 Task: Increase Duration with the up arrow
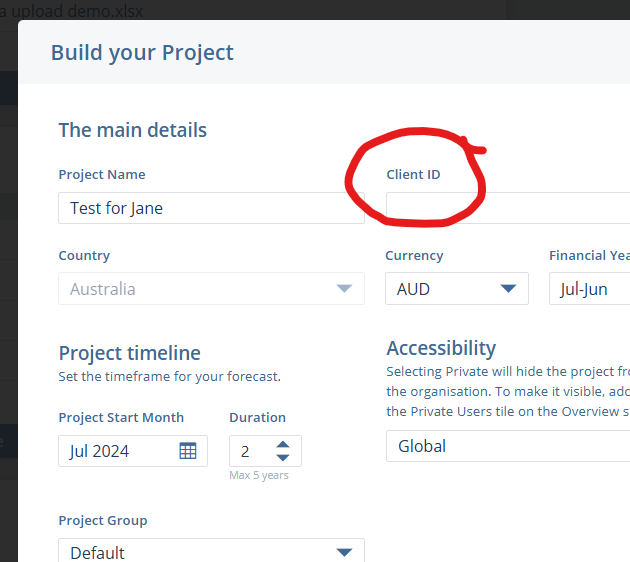[x=283, y=444]
